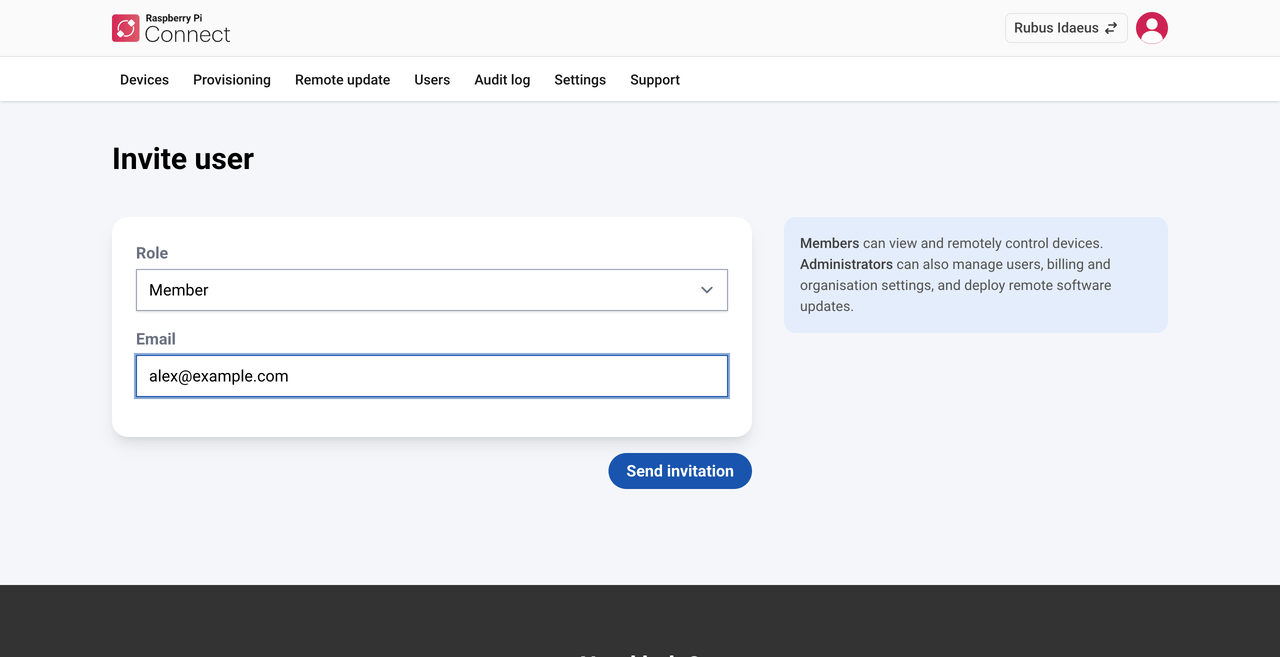View the Audit log
This screenshot has width=1280, height=657.
[x=502, y=80]
